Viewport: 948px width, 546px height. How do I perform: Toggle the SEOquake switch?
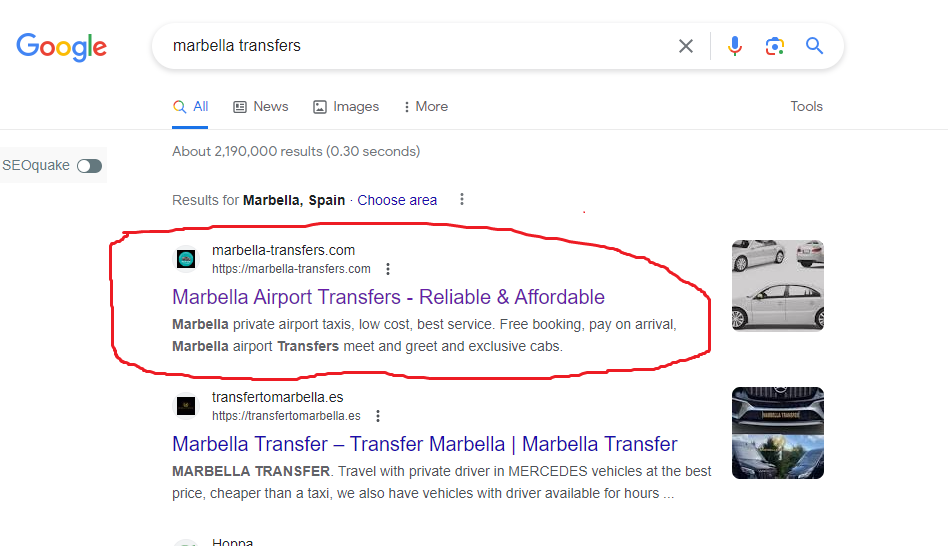[x=89, y=166]
